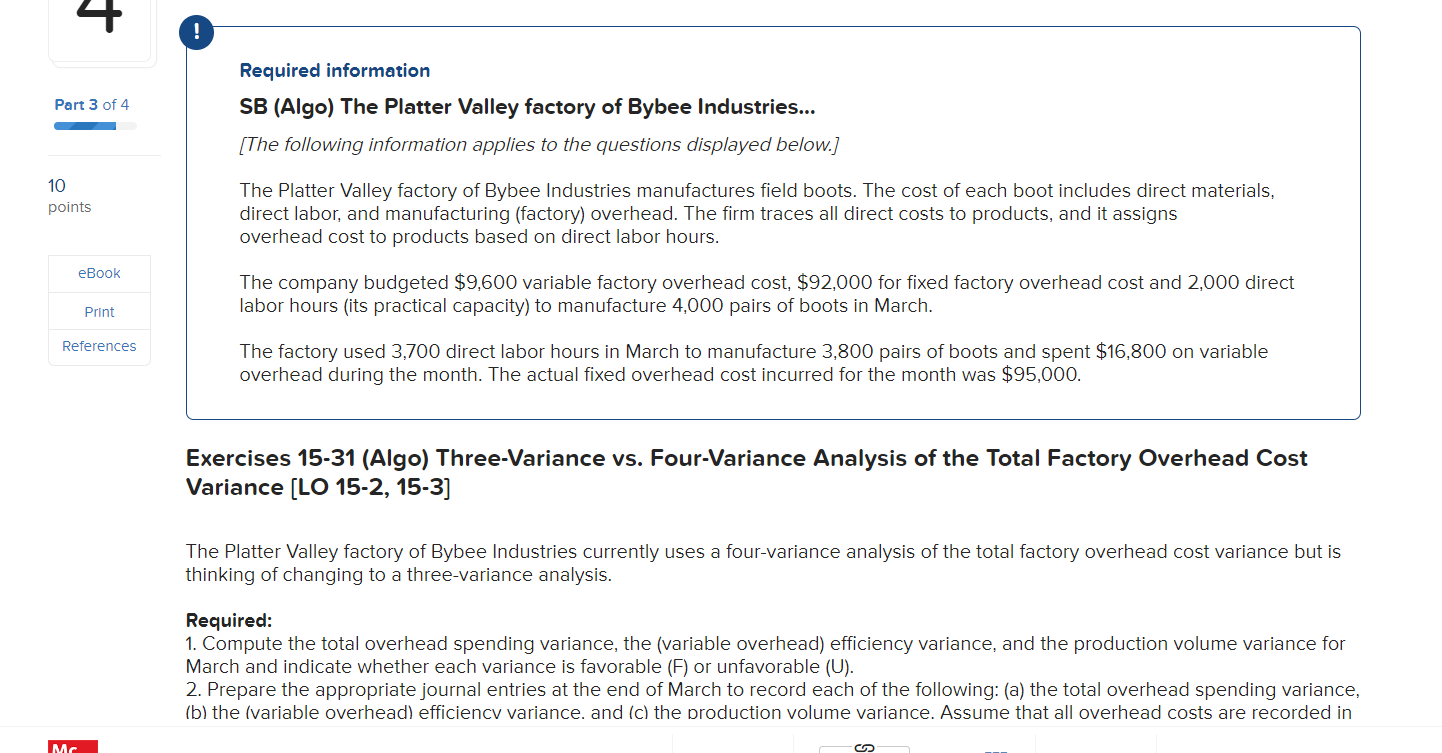Open the References panel
Screen dimensions: 1442x753
tap(99, 346)
